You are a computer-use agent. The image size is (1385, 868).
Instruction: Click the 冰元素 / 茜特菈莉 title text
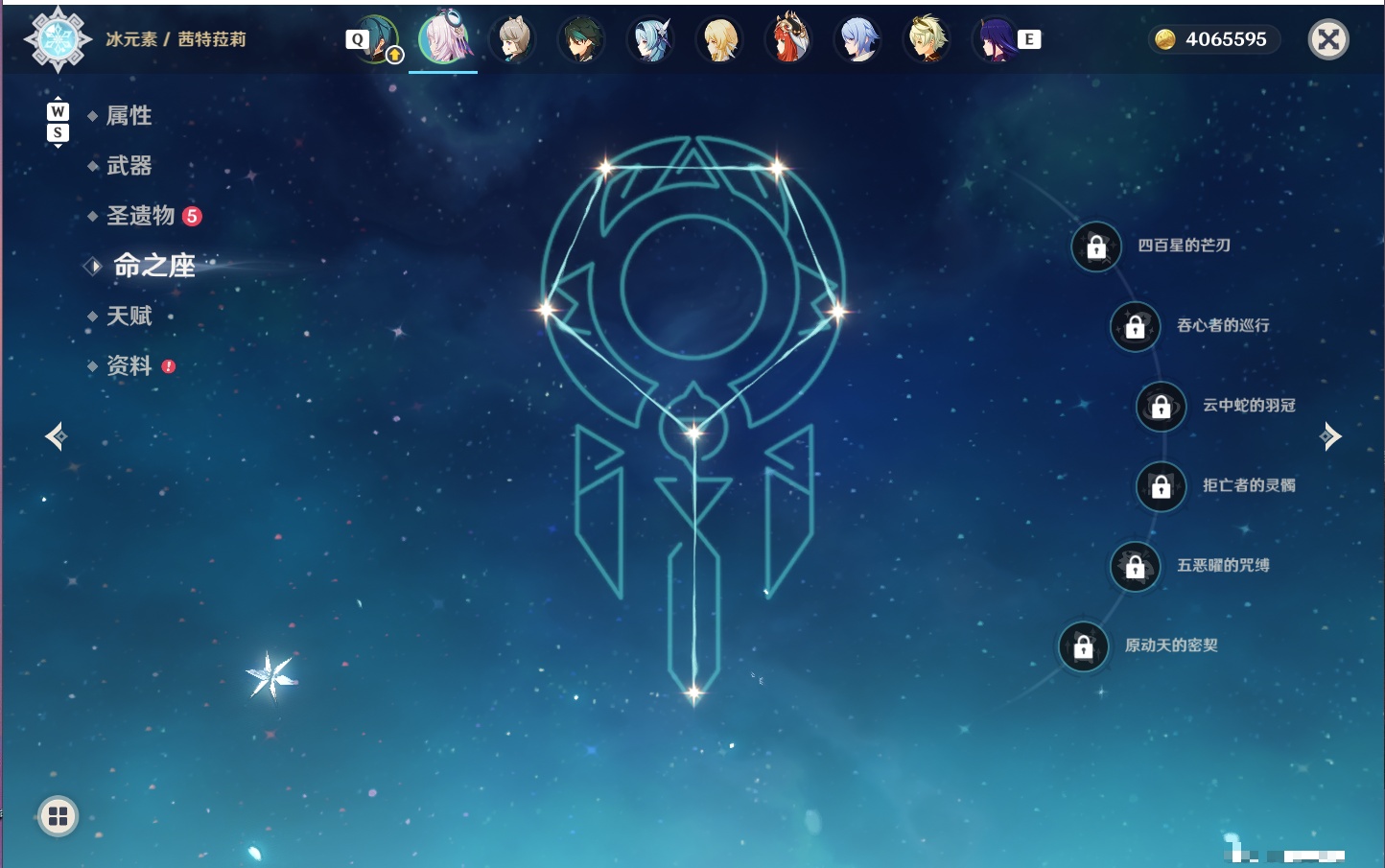click(176, 39)
